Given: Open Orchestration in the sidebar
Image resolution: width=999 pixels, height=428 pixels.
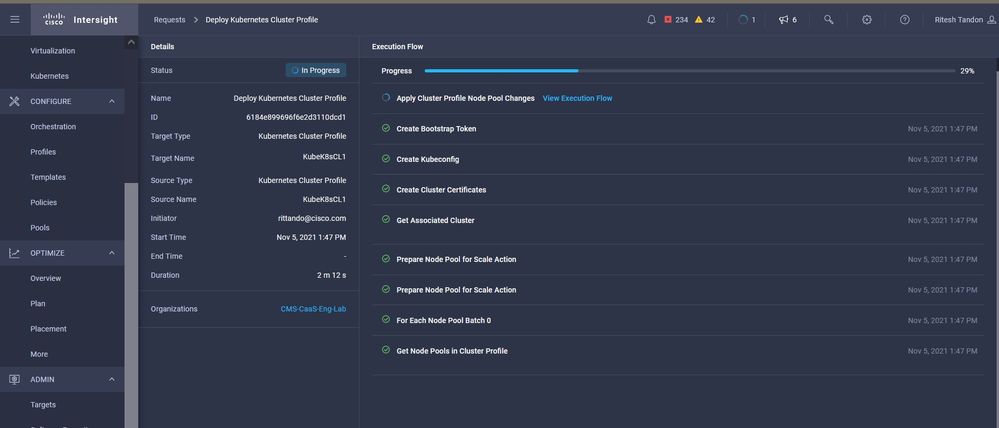Looking at the screenshot, I should [53, 127].
